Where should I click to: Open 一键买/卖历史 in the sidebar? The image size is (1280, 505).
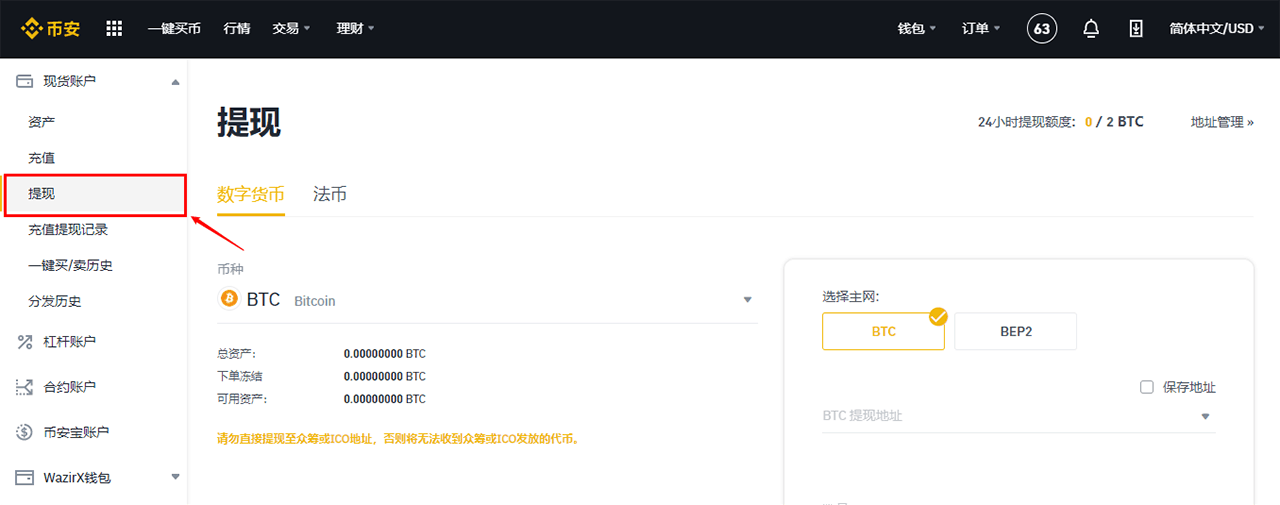click(x=70, y=266)
